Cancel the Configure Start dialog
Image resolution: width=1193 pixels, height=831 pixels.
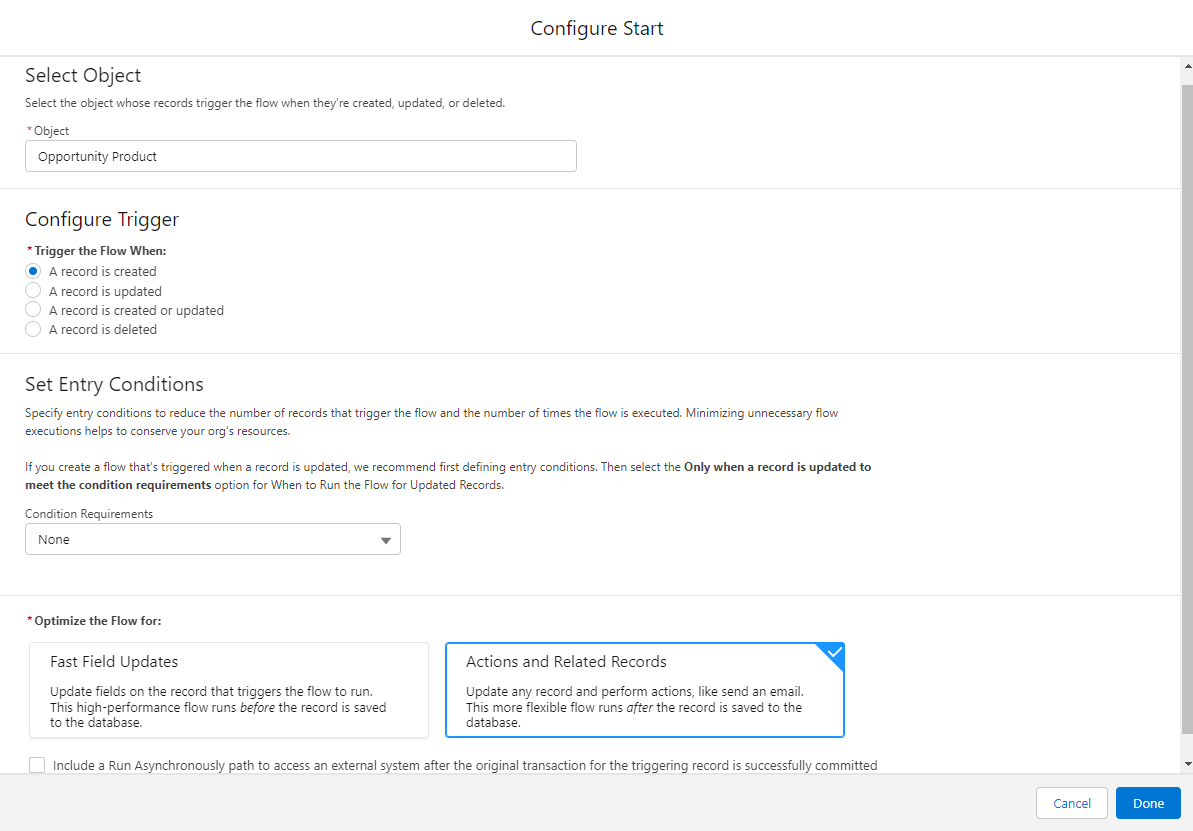pyautogui.click(x=1071, y=803)
